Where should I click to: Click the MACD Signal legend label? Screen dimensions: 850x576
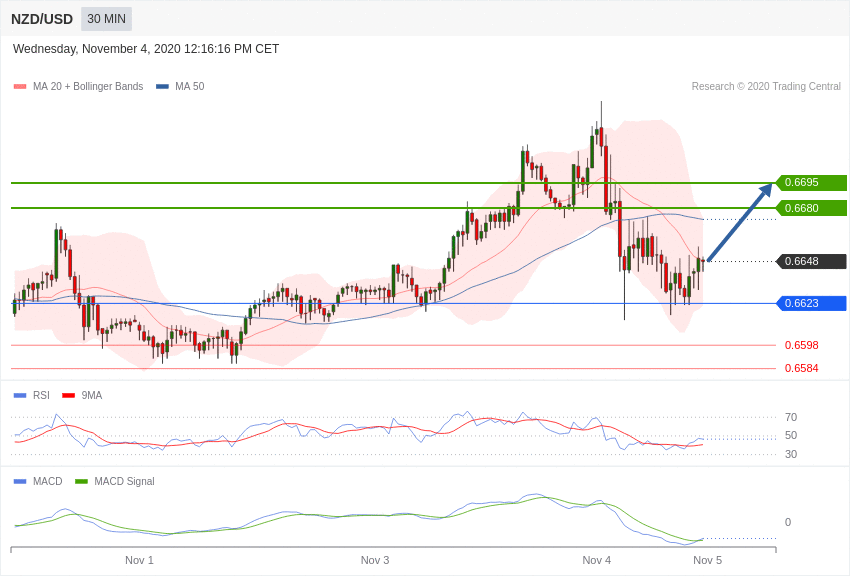[x=124, y=481]
